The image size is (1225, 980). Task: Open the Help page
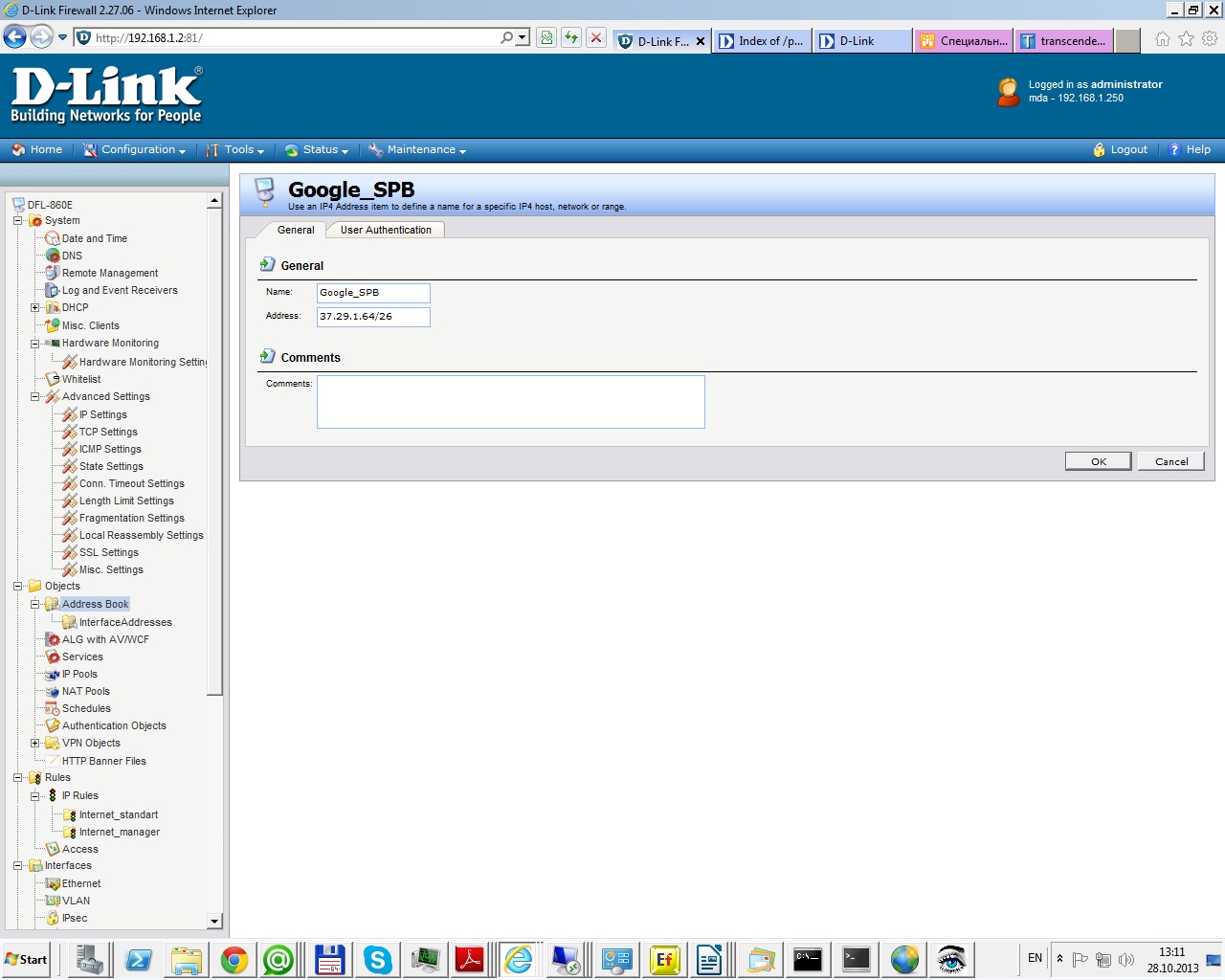pyautogui.click(x=1190, y=150)
